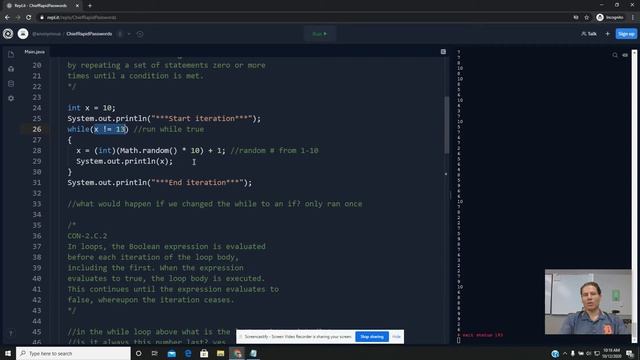Image resolution: width=640 pixels, height=360 pixels.
Task: Open File Explorer from taskbar
Action: pyautogui.click(x=220, y=353)
